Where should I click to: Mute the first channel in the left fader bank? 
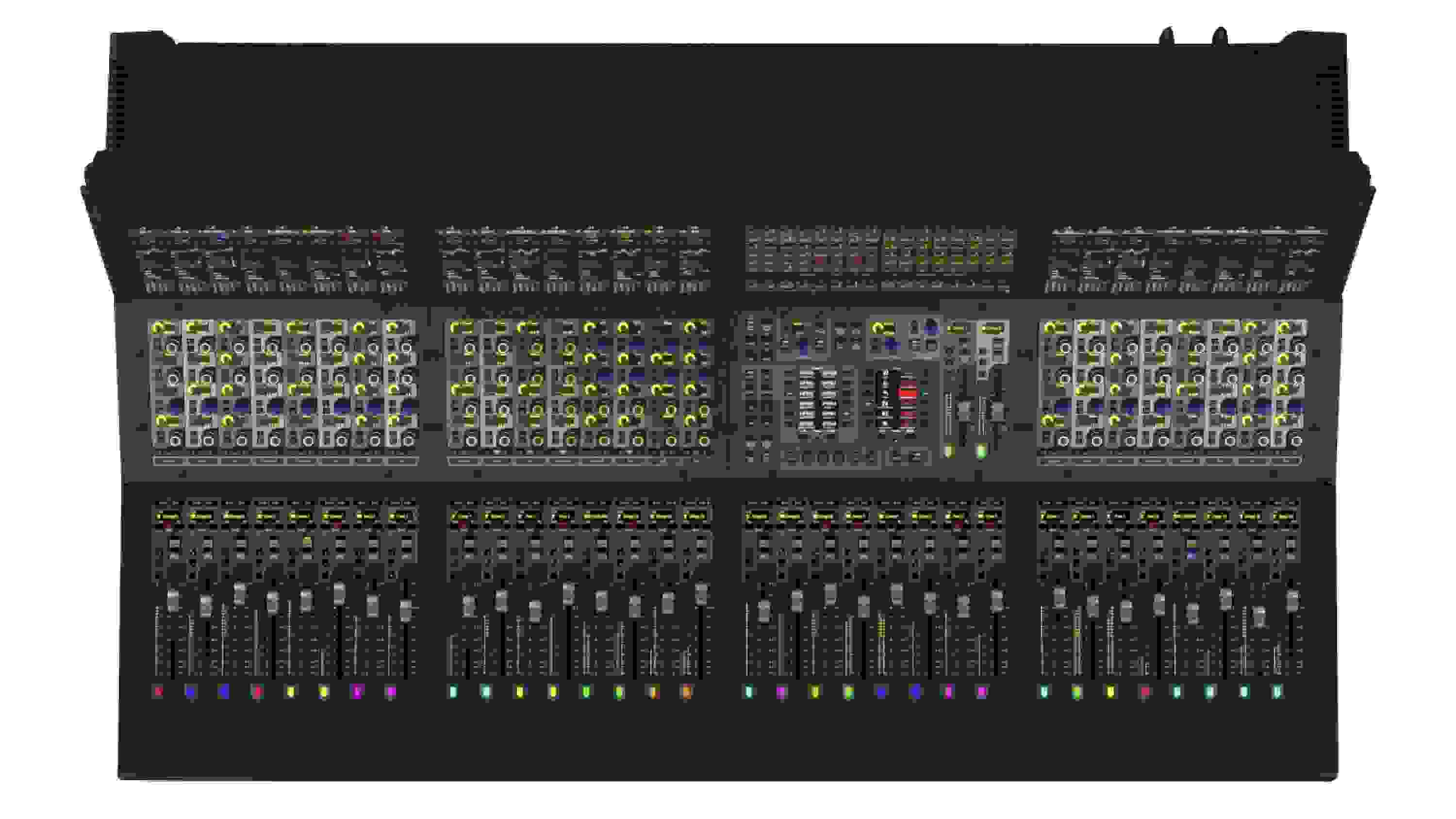pyautogui.click(x=175, y=543)
